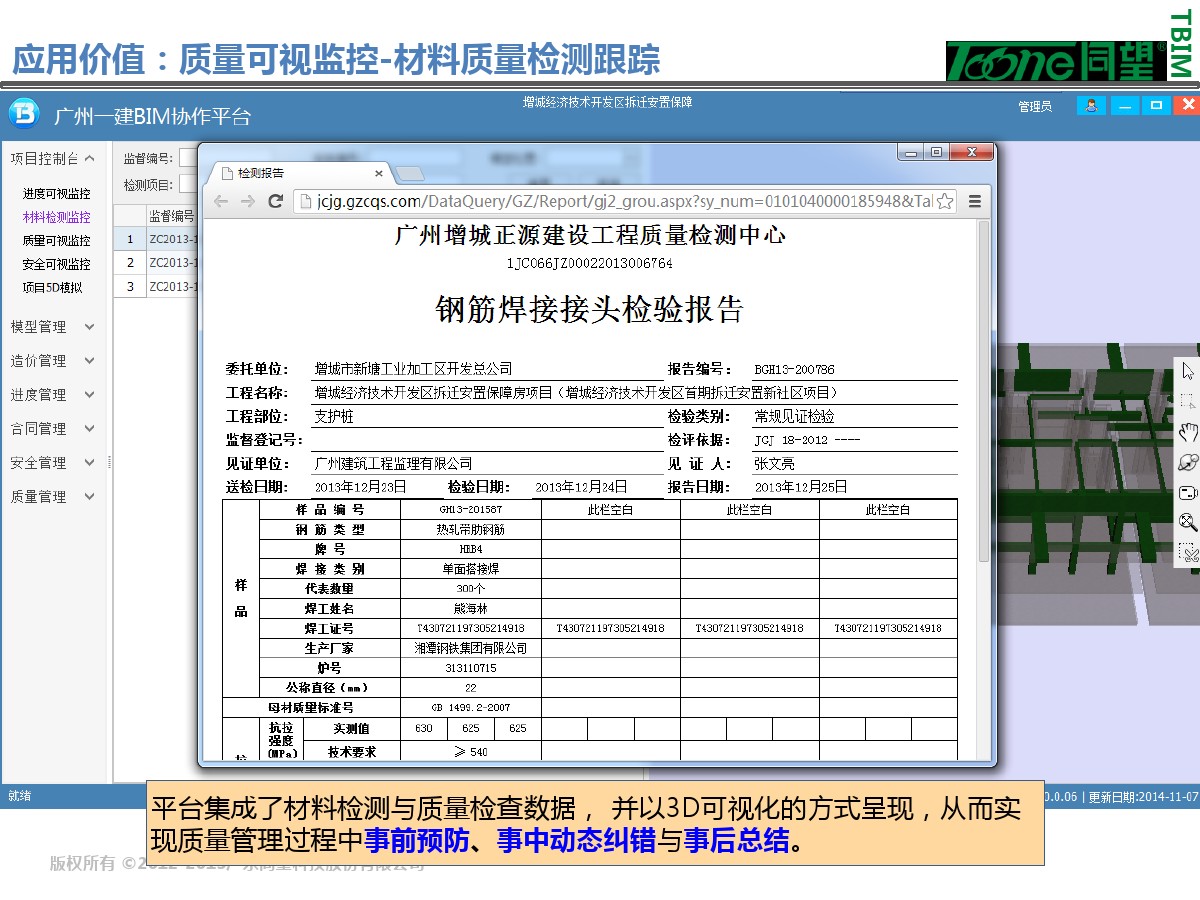Click the camera view tool
The image size is (1200, 900).
pyautogui.click(x=1187, y=492)
